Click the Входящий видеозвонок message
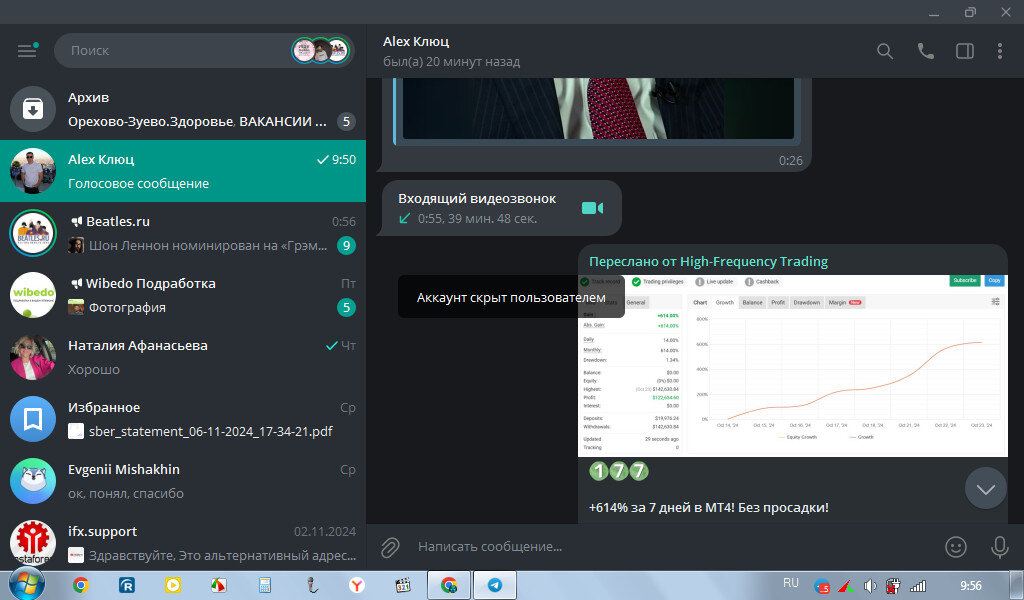The height and width of the screenshot is (600, 1024). [x=500, y=208]
